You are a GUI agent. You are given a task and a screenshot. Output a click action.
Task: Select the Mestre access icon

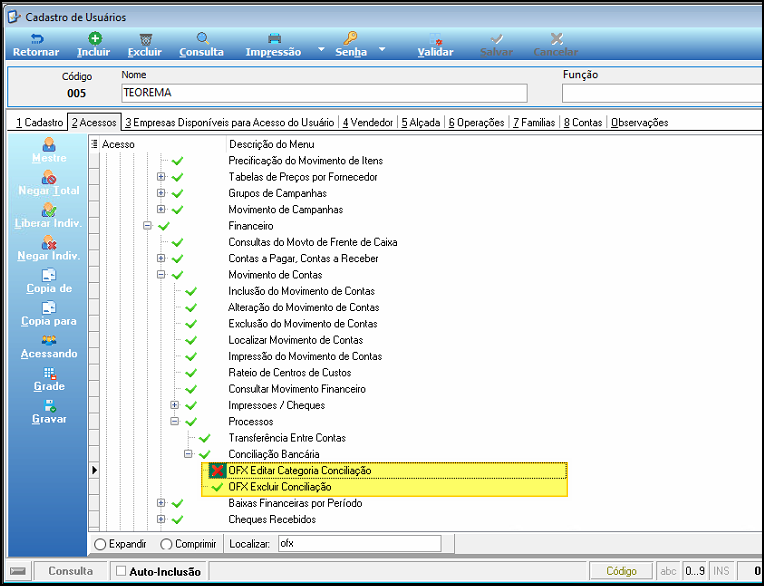pyautogui.click(x=49, y=144)
